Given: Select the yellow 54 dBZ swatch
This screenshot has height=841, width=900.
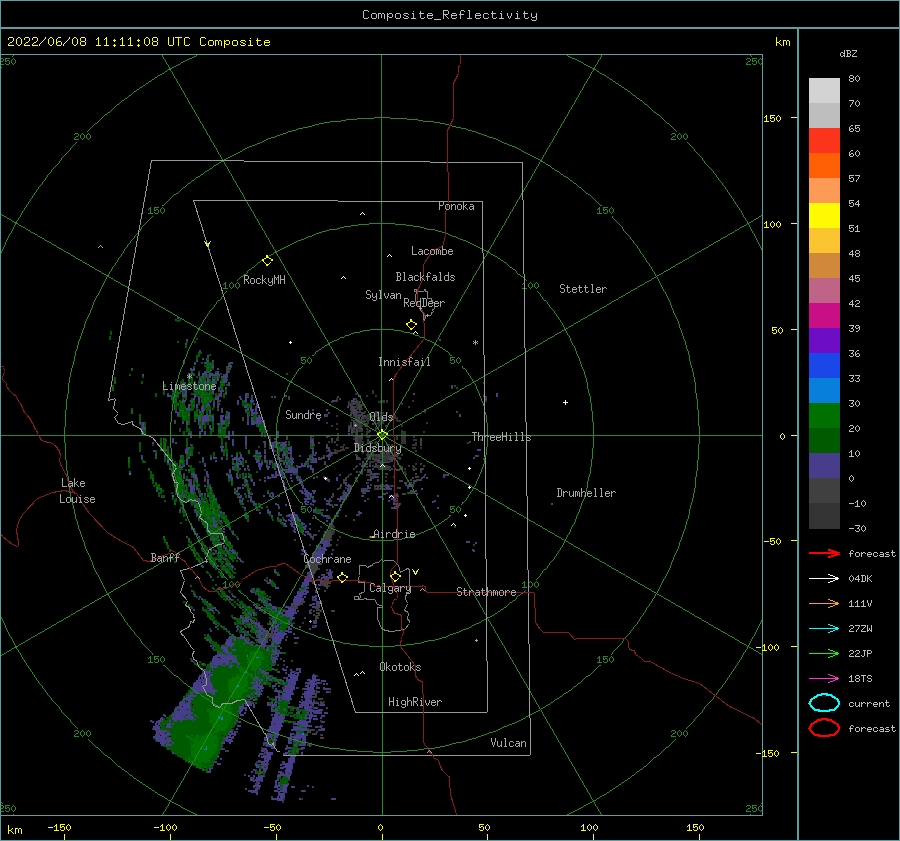Looking at the screenshot, I should pos(824,215).
